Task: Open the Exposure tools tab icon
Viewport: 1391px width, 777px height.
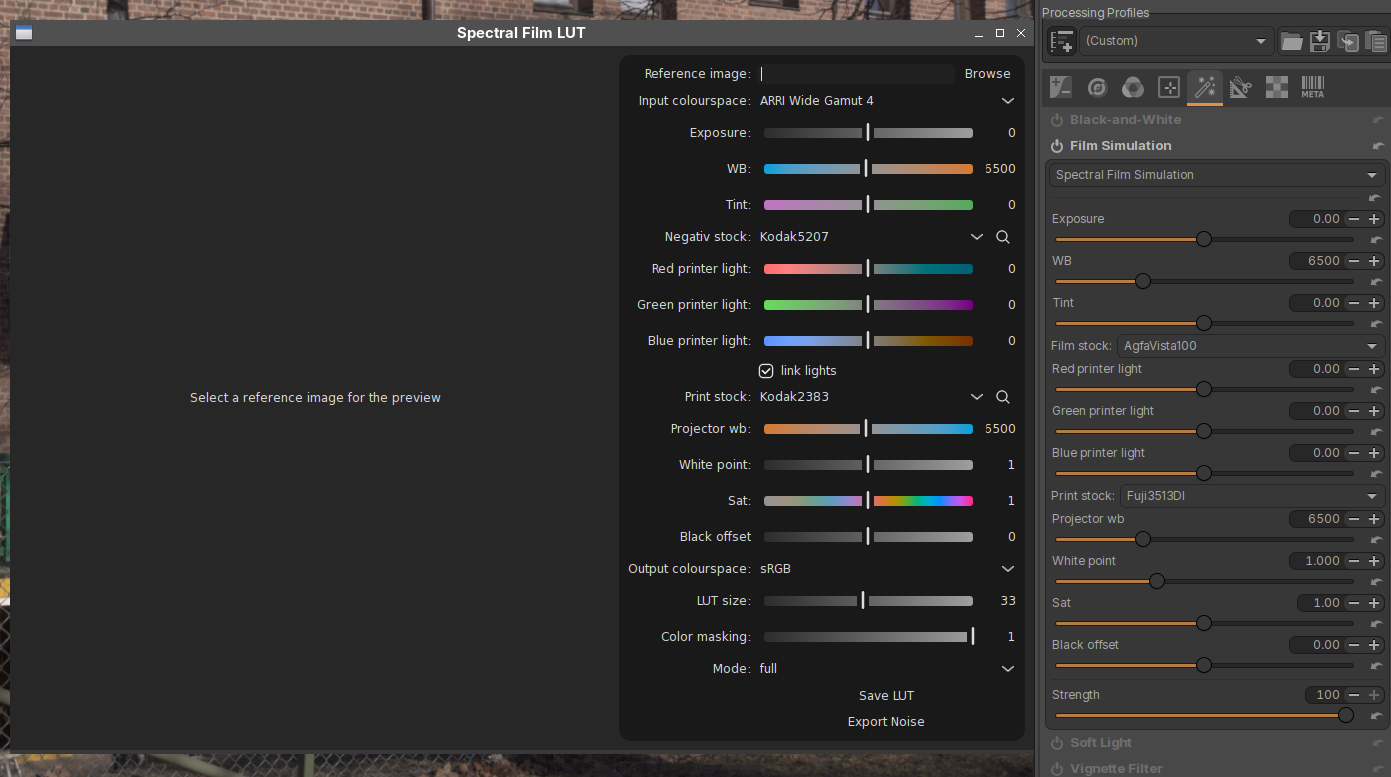Action: 1061,87
